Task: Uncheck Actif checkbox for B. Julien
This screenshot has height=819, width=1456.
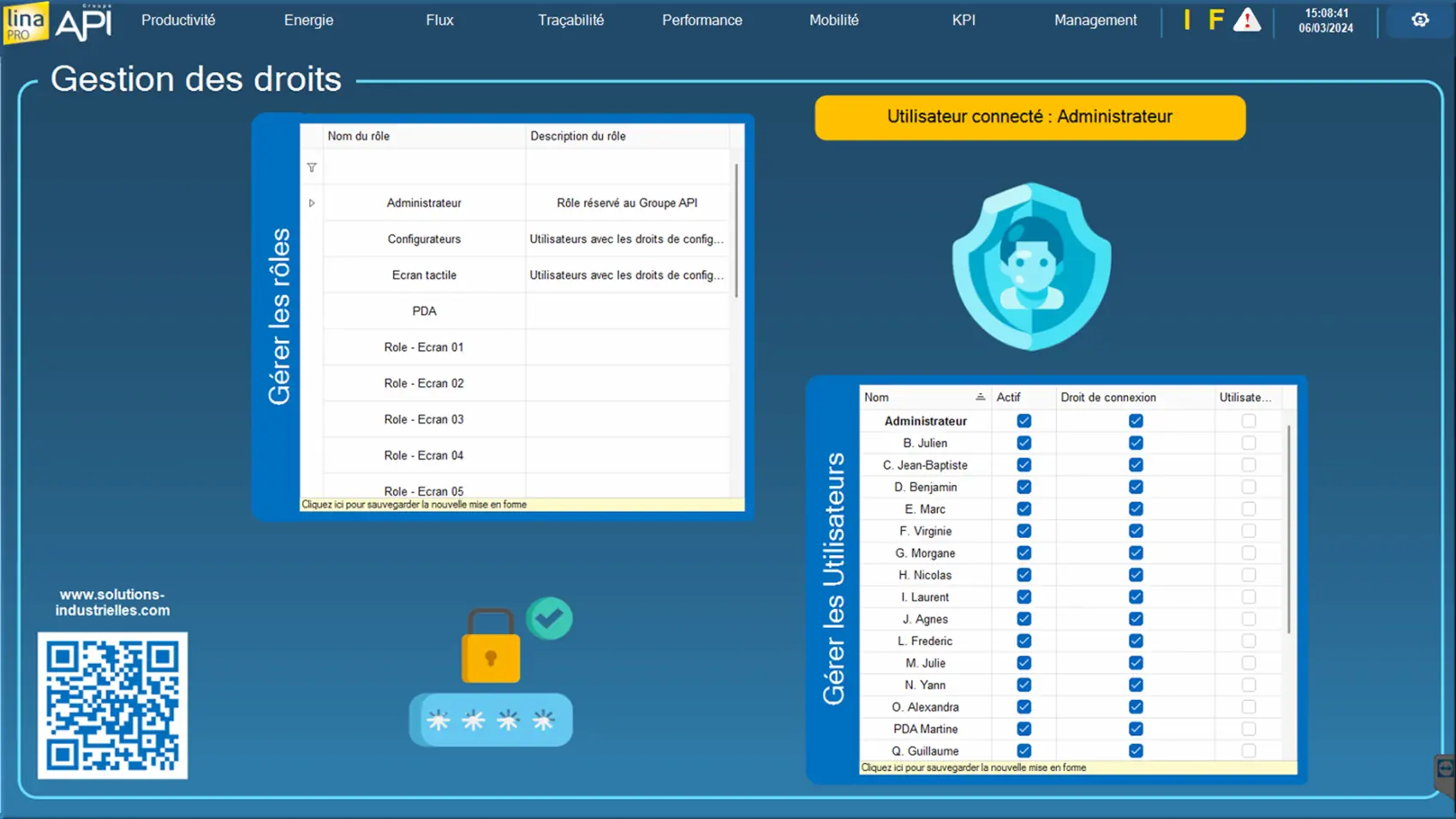Action: tap(1023, 443)
